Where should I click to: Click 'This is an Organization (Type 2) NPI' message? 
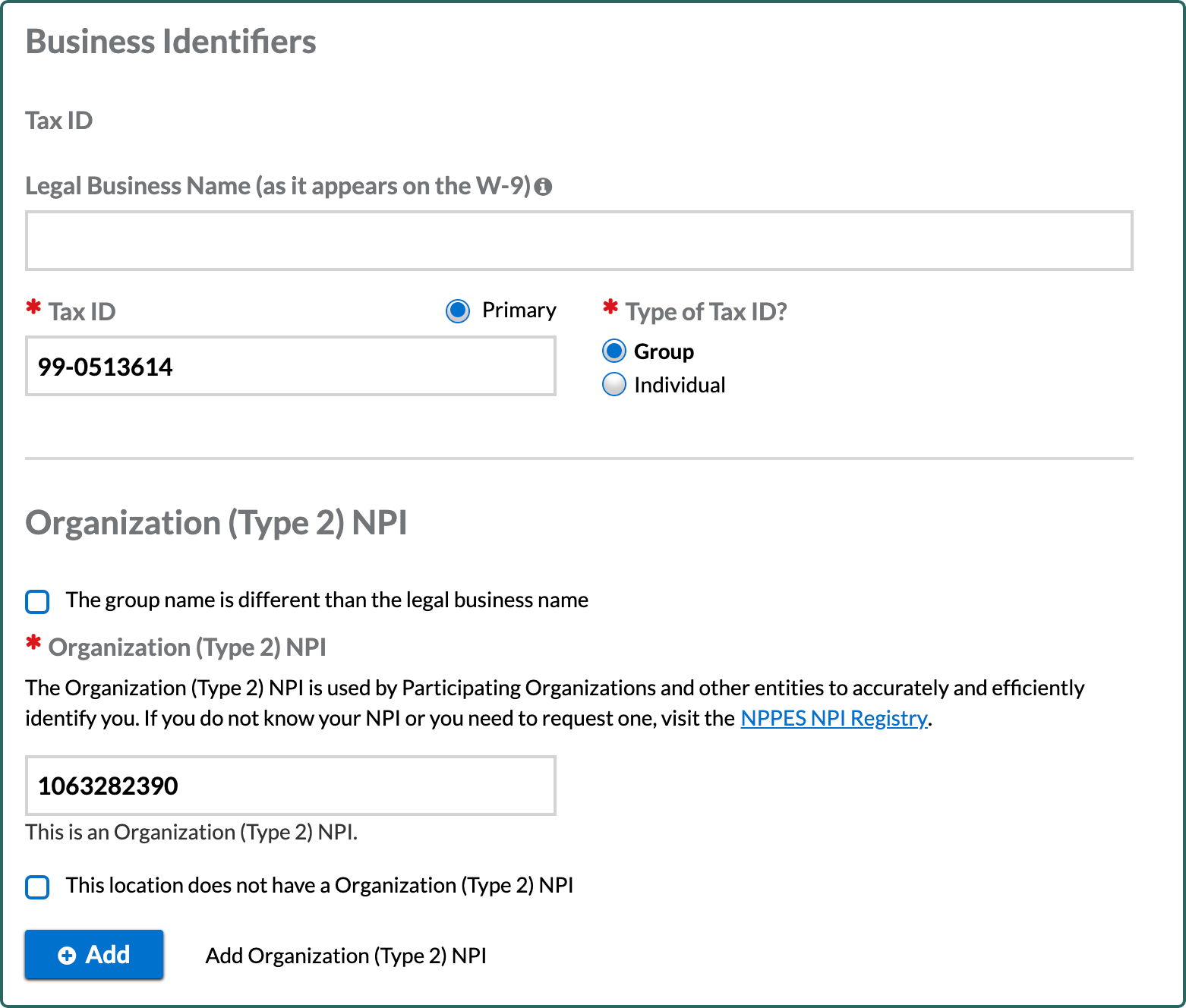pyautogui.click(x=191, y=833)
